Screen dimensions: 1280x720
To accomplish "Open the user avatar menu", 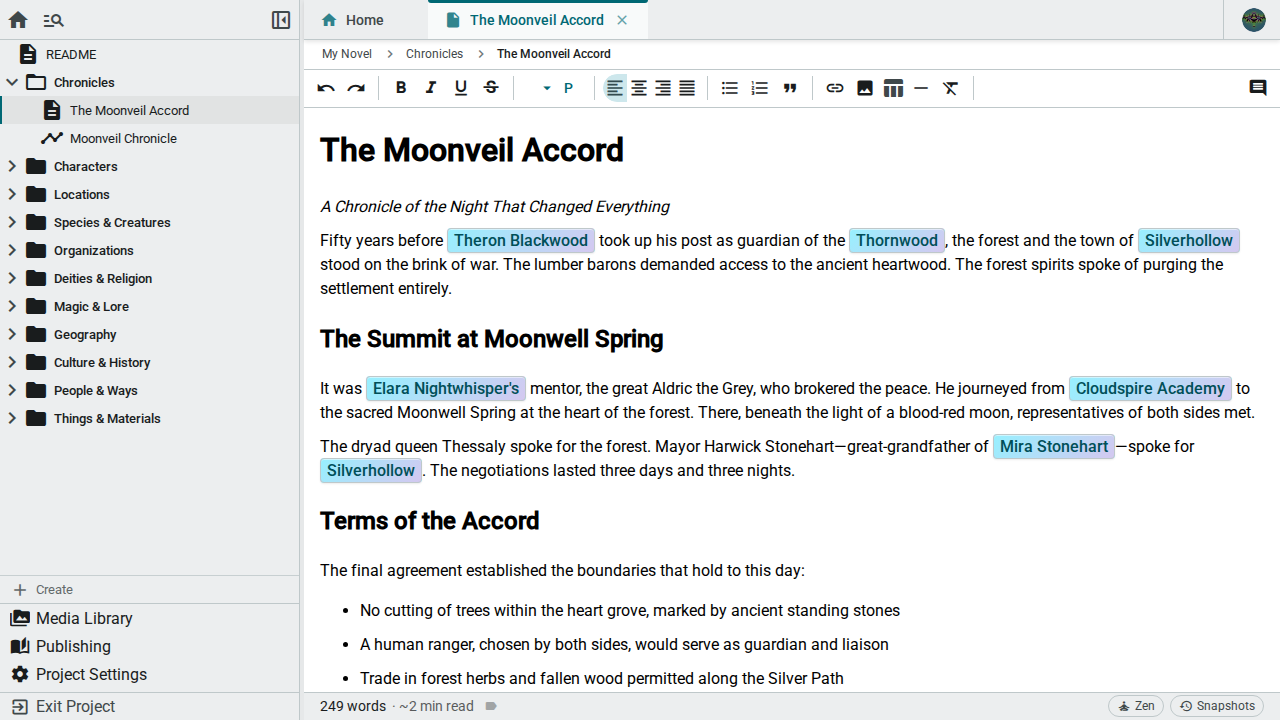I will (x=1254, y=20).
